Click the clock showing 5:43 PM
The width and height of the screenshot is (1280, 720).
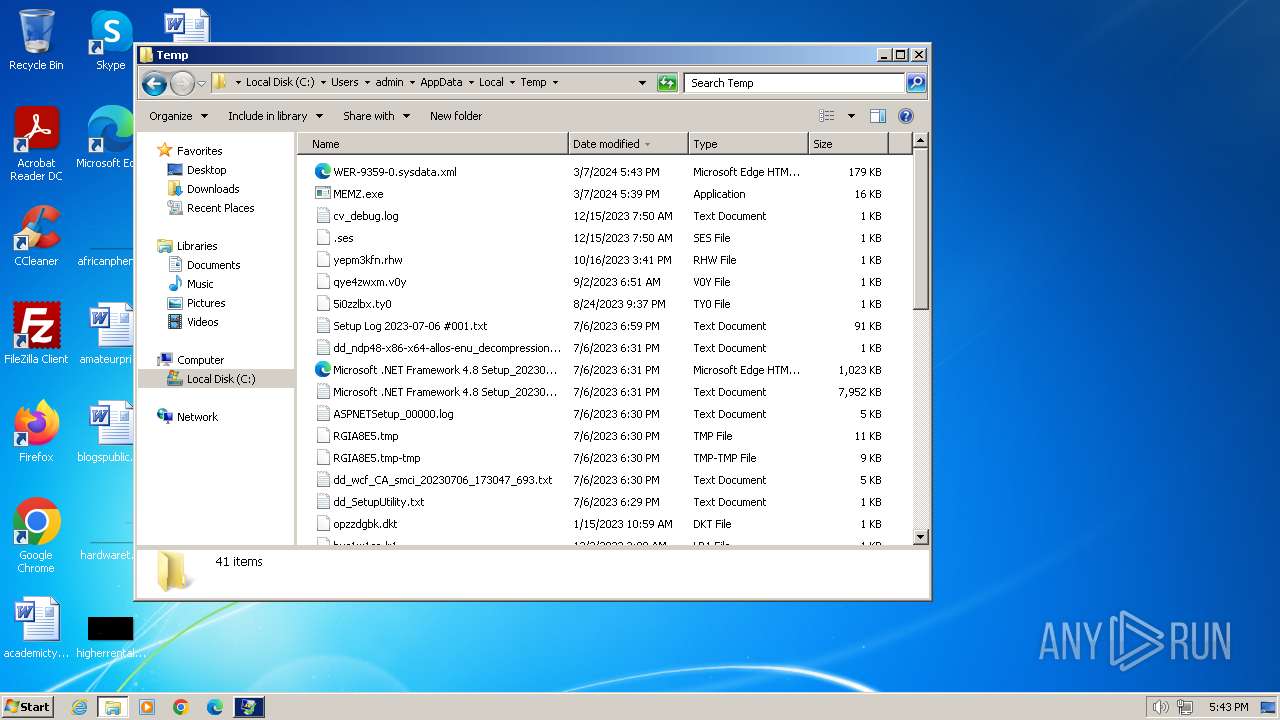[x=1228, y=707]
